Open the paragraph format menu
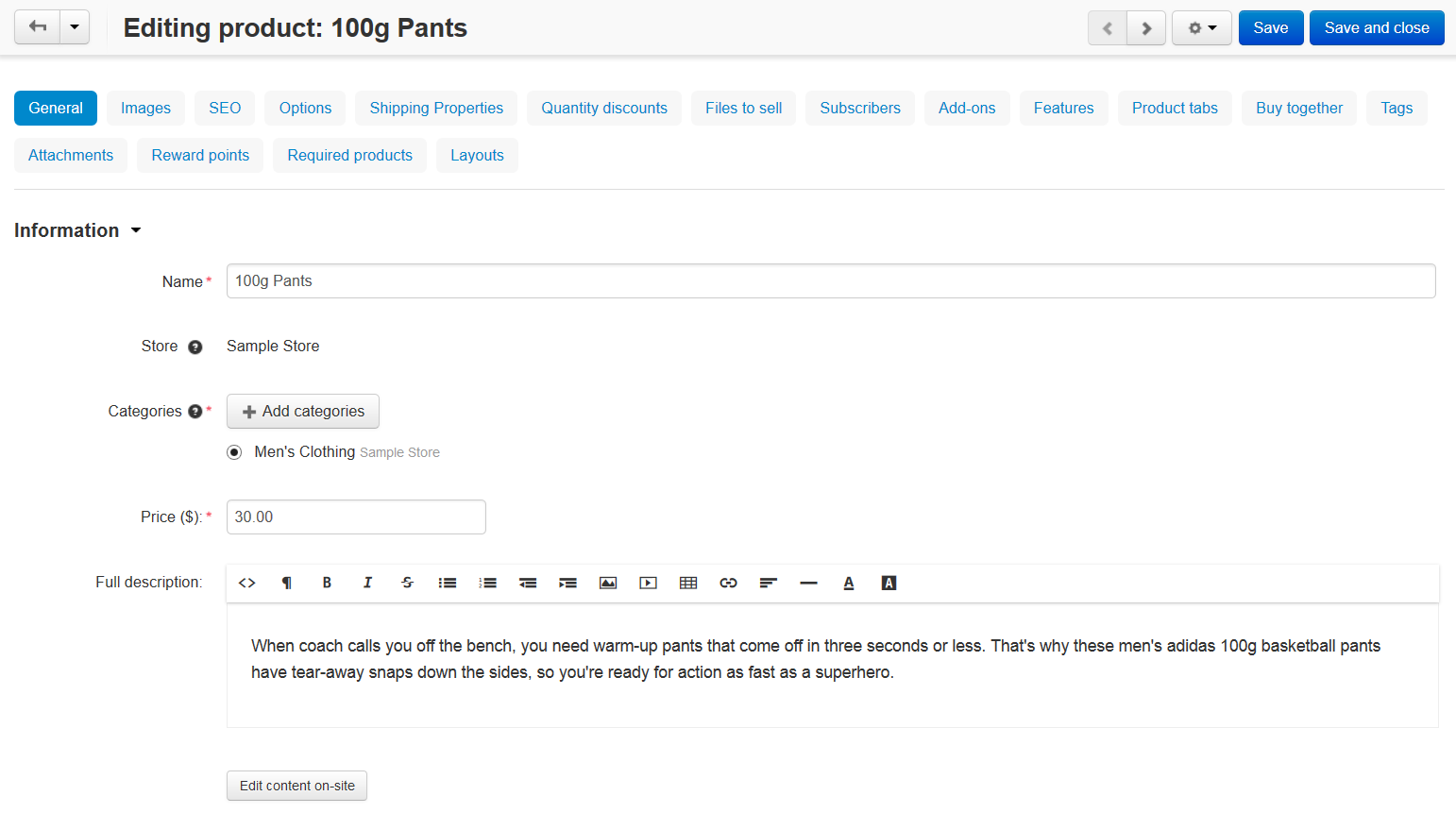Viewport: 1456px width, 813px height. (x=287, y=583)
